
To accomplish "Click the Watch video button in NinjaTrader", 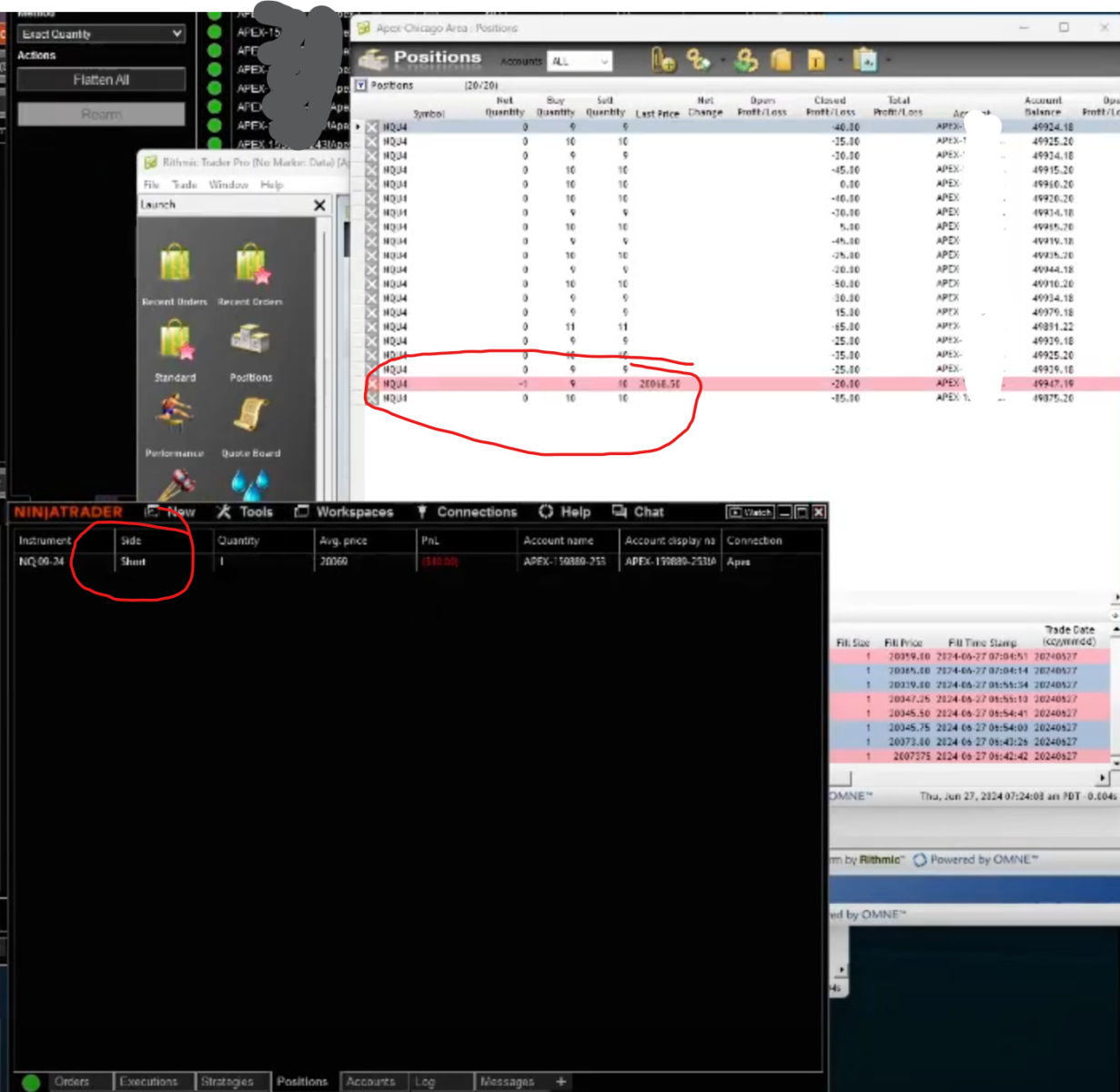I will click(751, 512).
